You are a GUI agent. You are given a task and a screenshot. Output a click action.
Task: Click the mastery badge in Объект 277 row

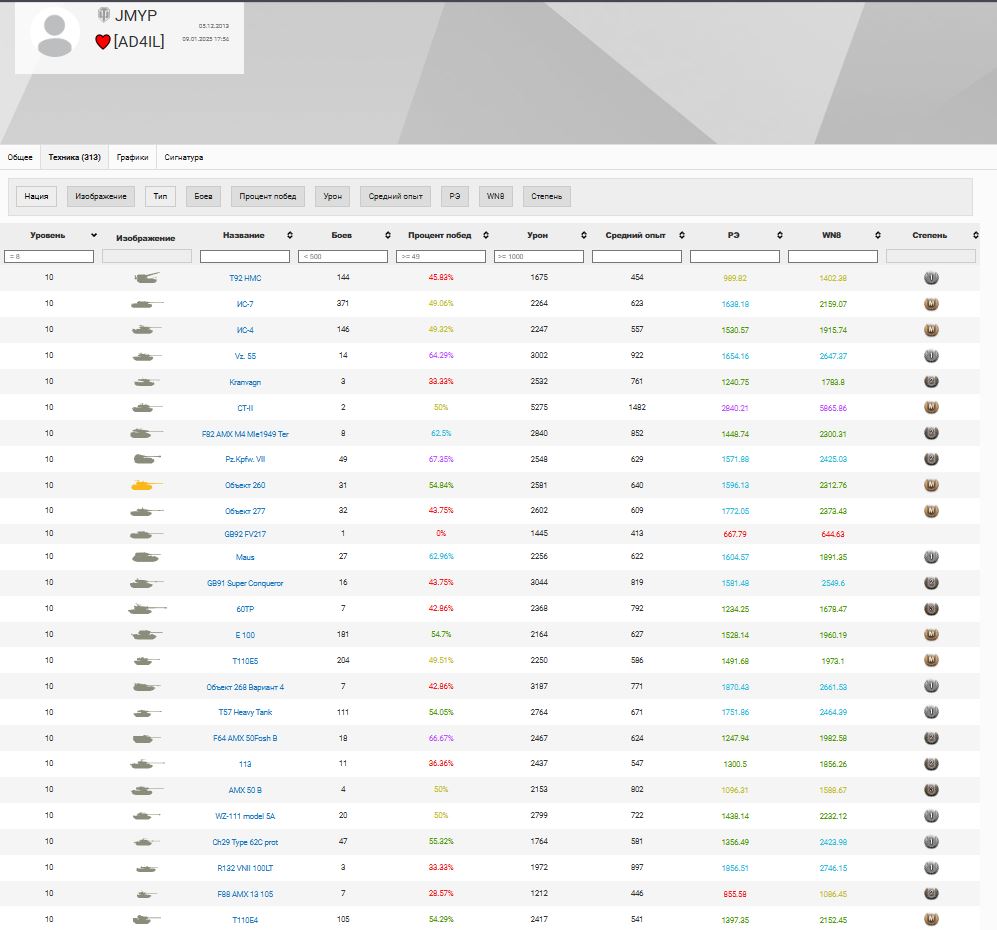click(x=931, y=511)
